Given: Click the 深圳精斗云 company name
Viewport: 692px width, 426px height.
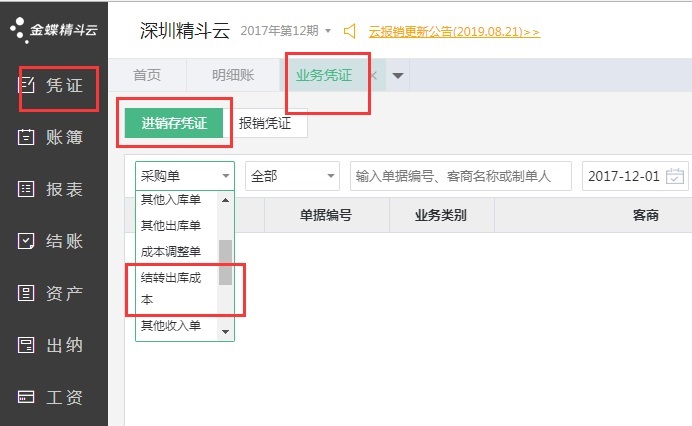Looking at the screenshot, I should point(185,30).
